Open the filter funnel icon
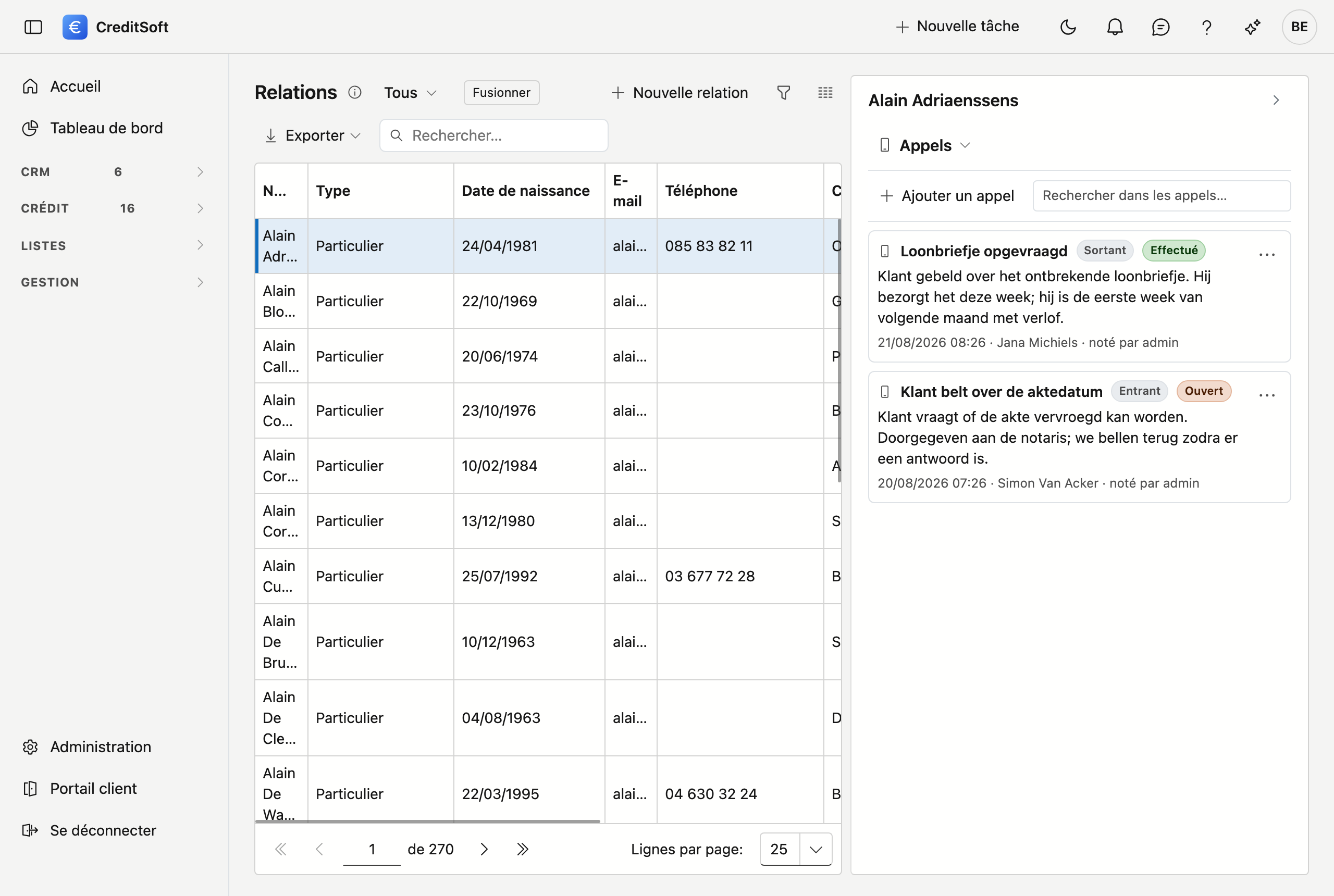This screenshot has width=1334, height=896. click(784, 93)
